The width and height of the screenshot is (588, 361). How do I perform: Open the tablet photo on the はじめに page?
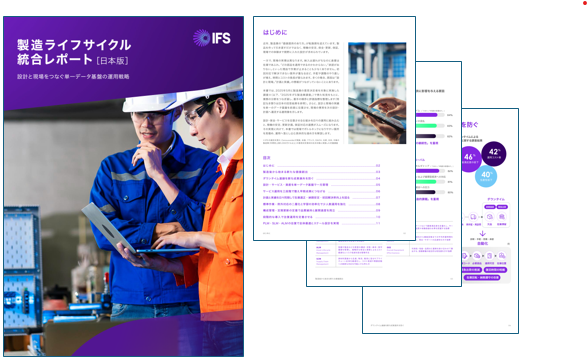377,93
